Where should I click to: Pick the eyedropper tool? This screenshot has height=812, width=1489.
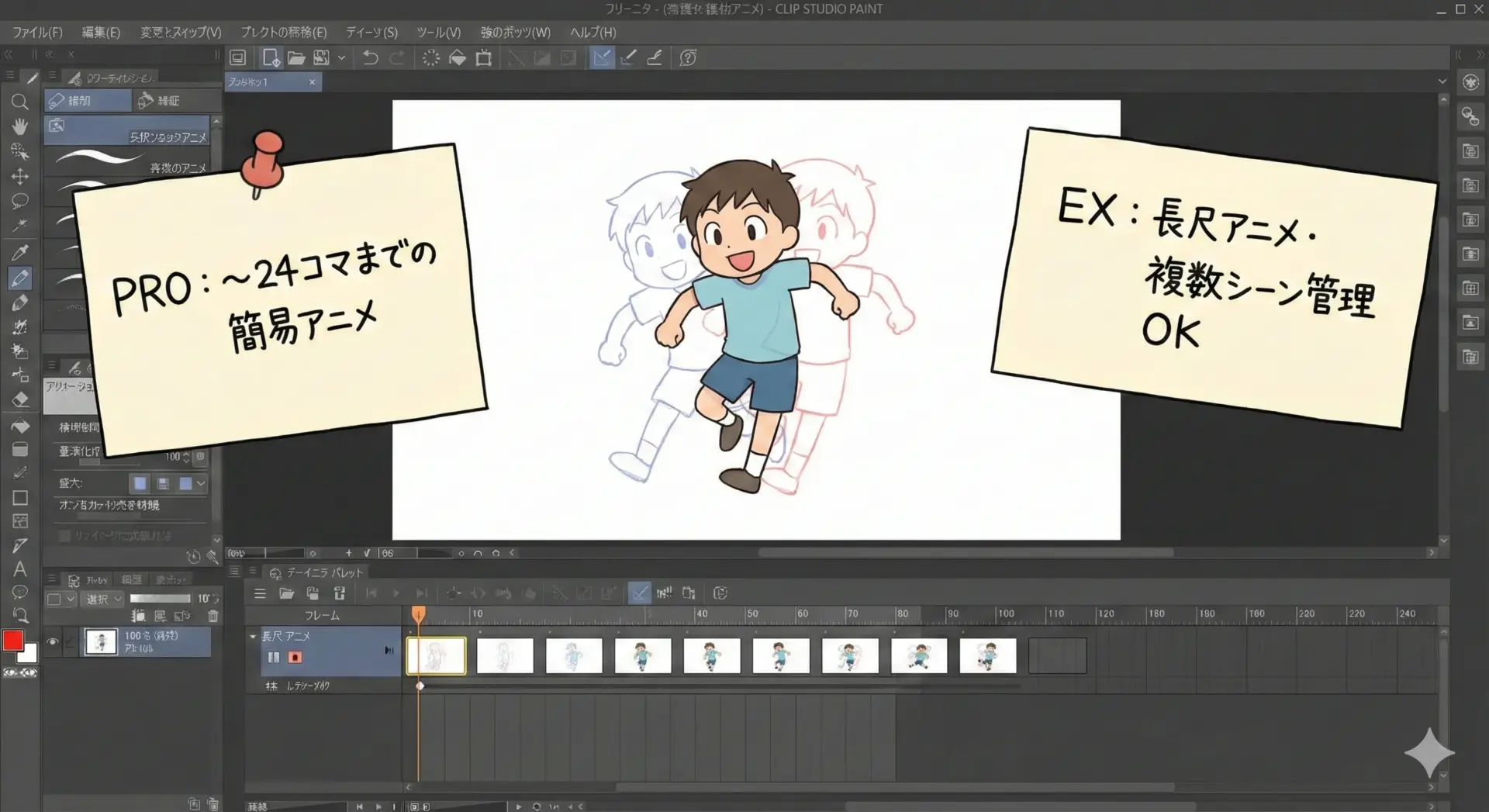point(19,252)
